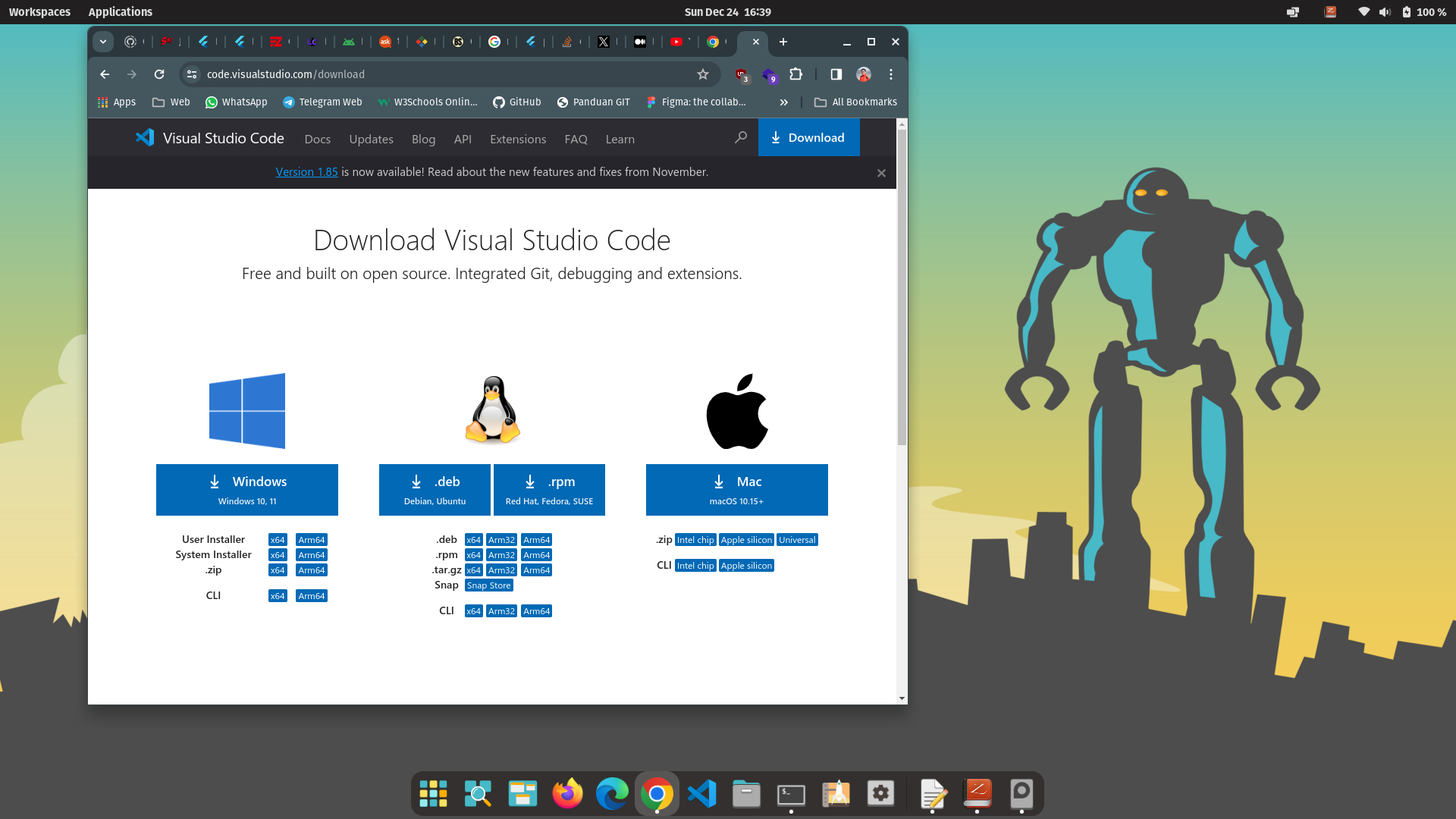1456x819 pixels.
Task: Open the Apps shortcut in bookmarks bar
Action: tap(117, 102)
